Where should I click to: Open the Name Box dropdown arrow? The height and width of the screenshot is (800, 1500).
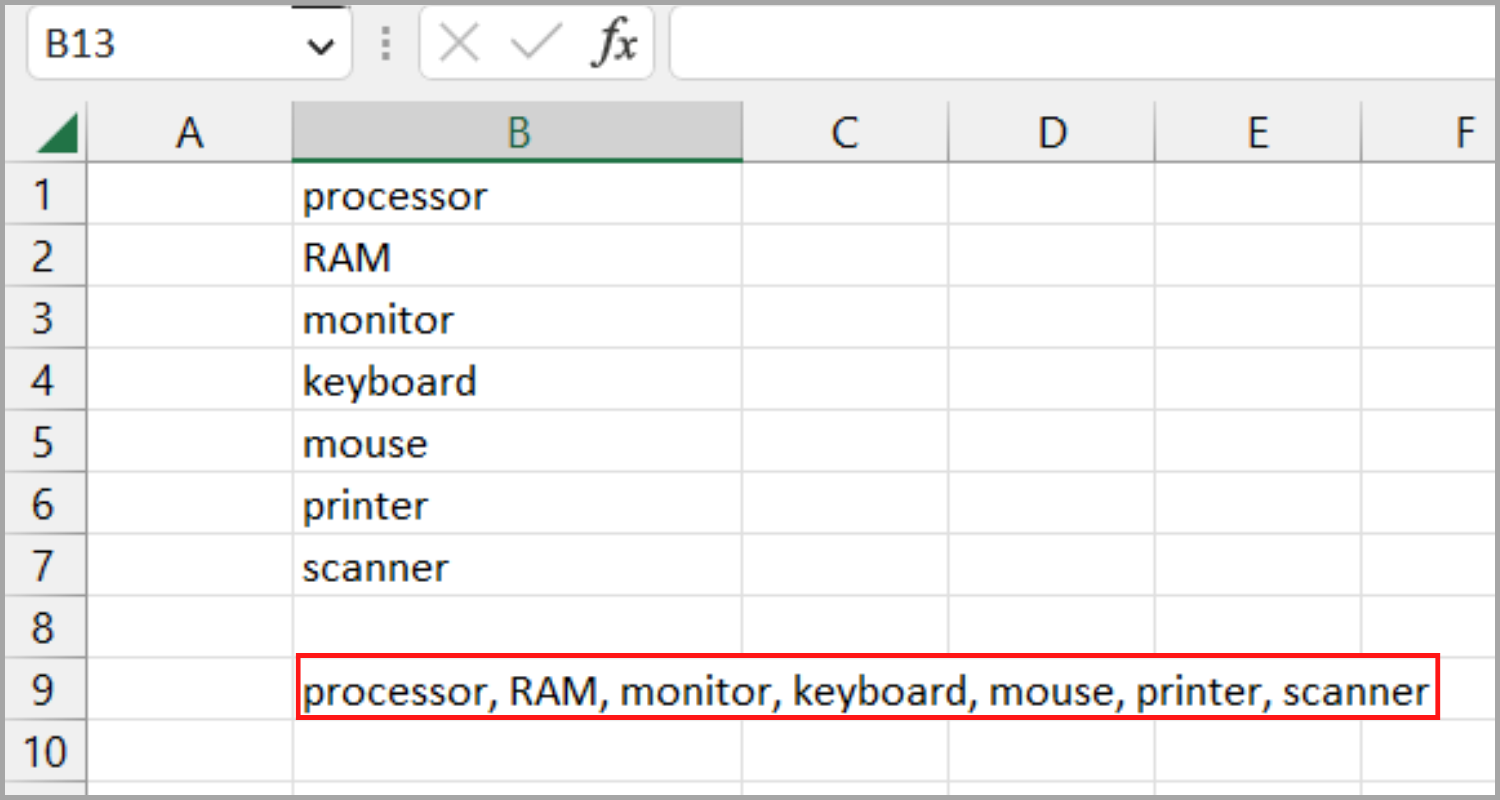(320, 46)
